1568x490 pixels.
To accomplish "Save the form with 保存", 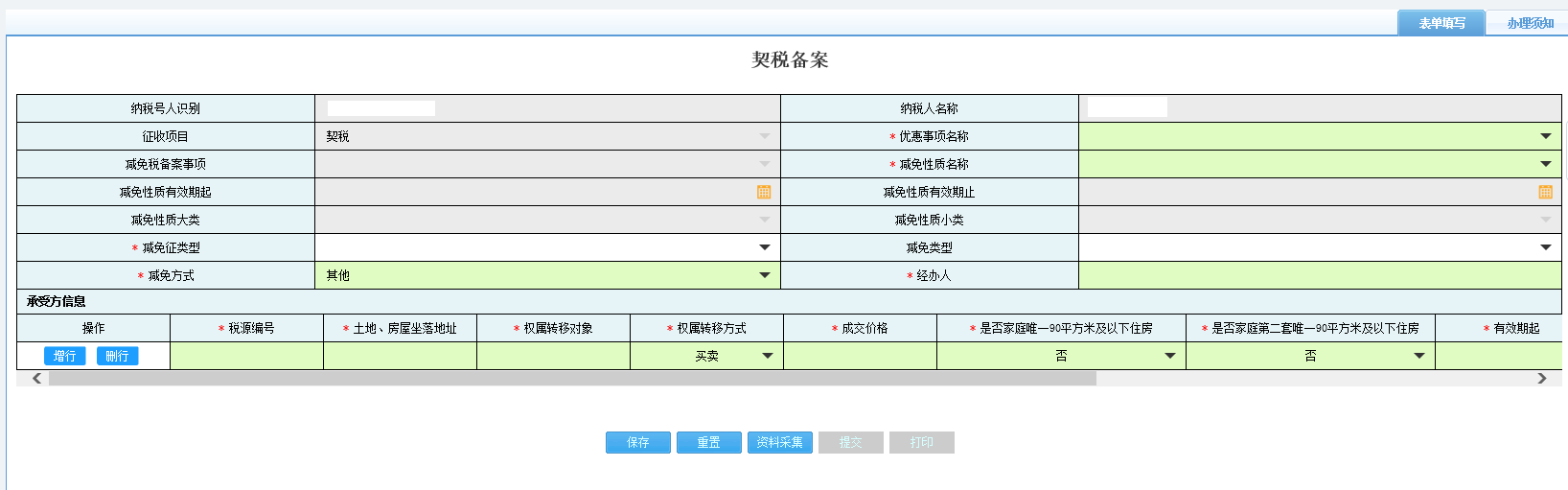I will pos(638,442).
